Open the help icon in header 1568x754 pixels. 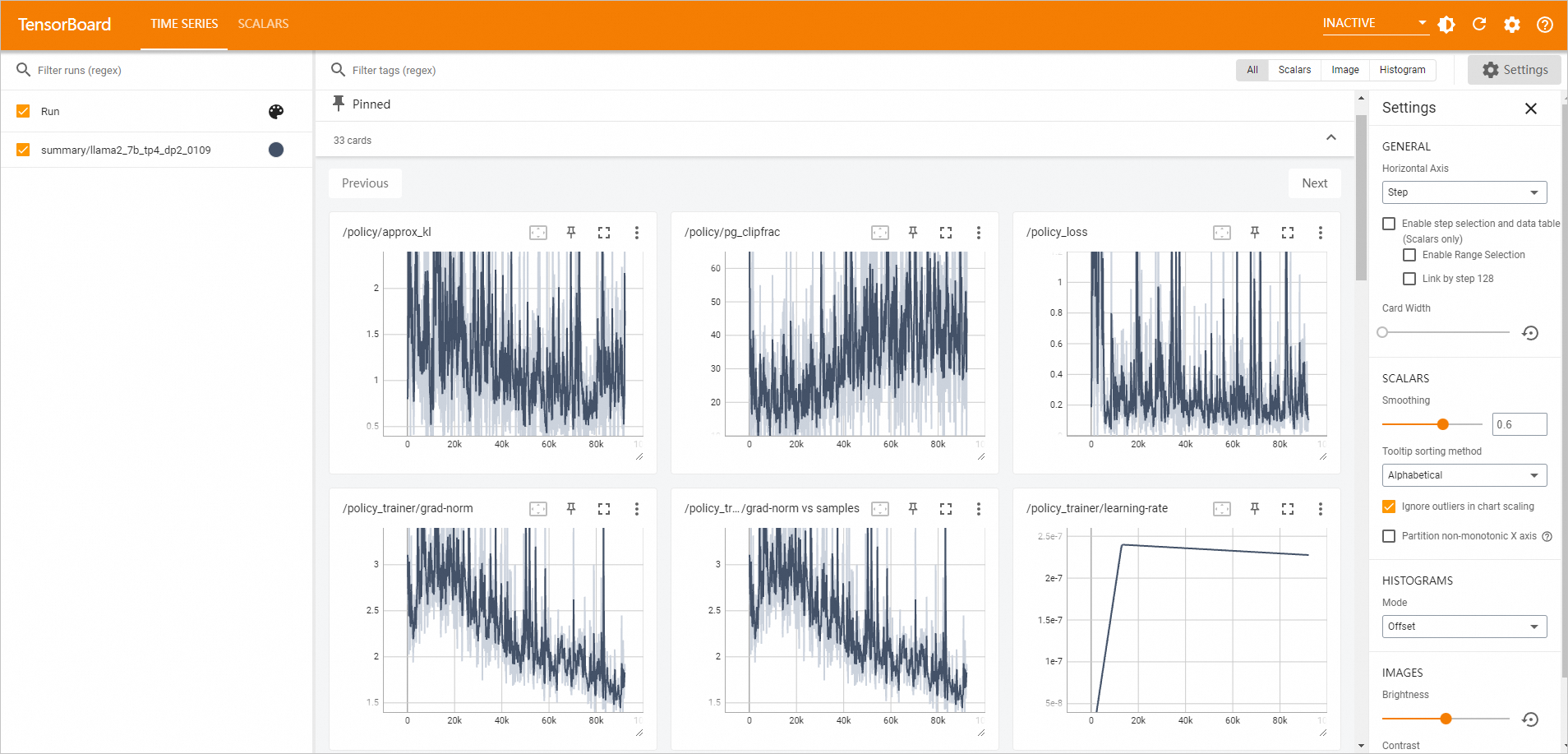(x=1545, y=25)
